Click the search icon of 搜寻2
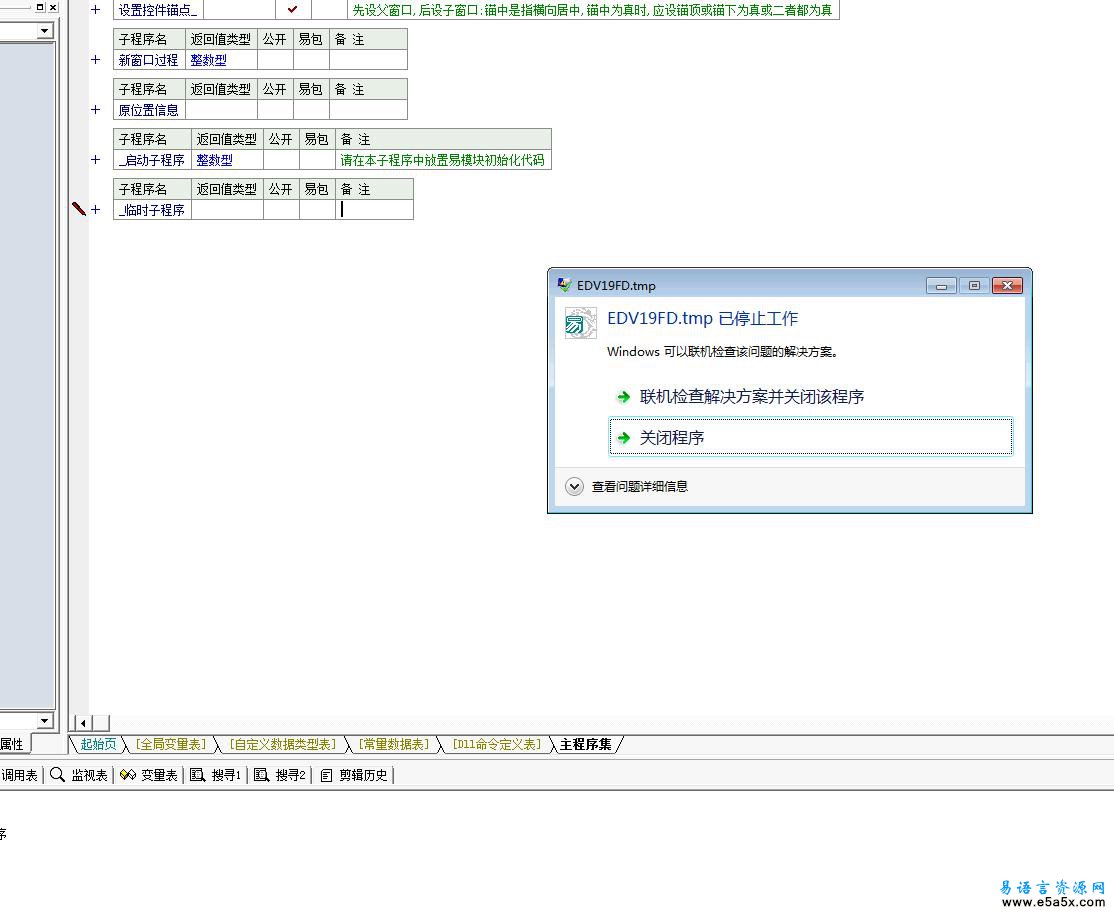Viewport: 1114px width, 915px height. coord(261,775)
